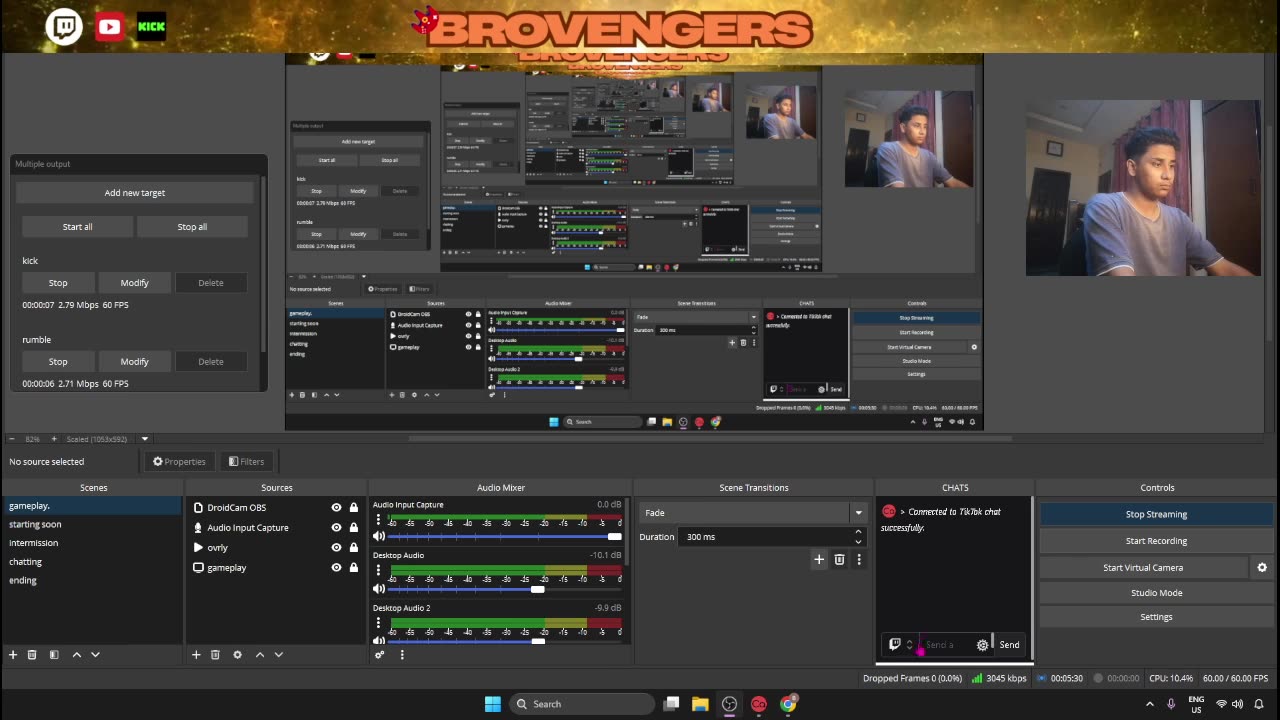
Task: Select the gameplay. scene
Action: coord(93,506)
